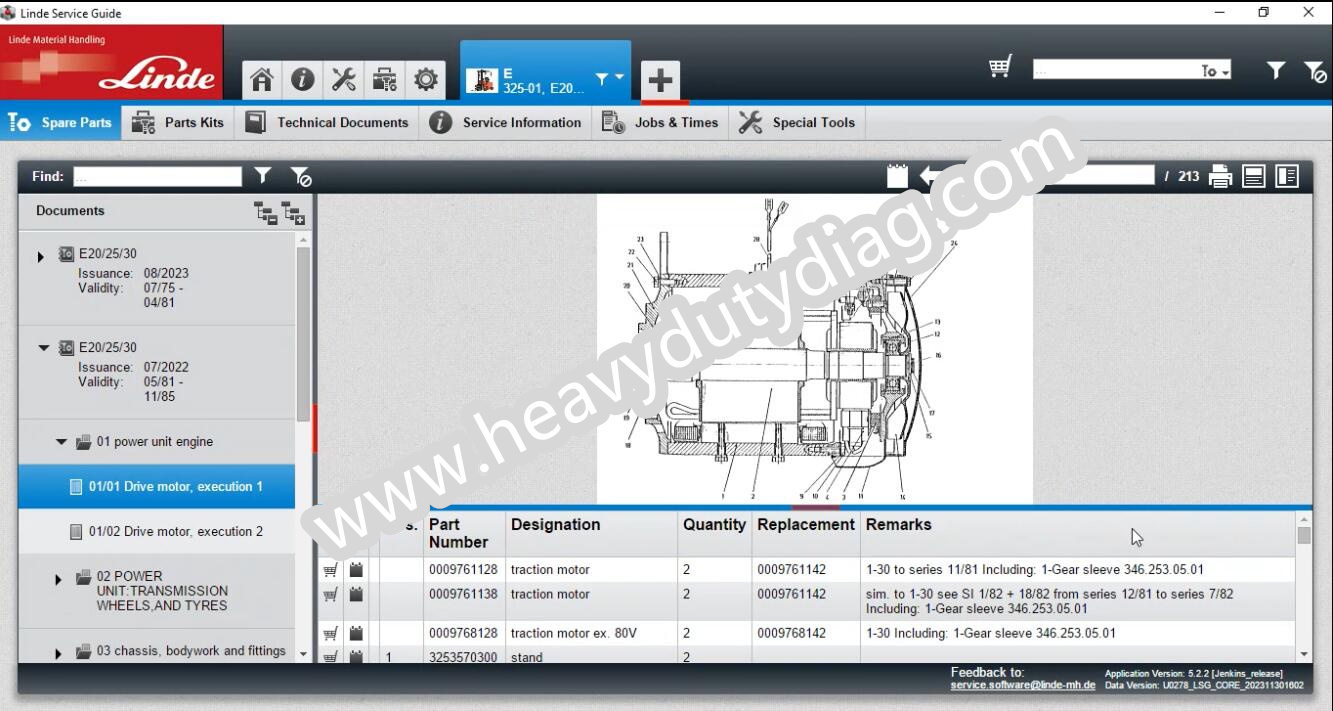Sort by Quantity column header
1333x711 pixels.
[x=714, y=533]
